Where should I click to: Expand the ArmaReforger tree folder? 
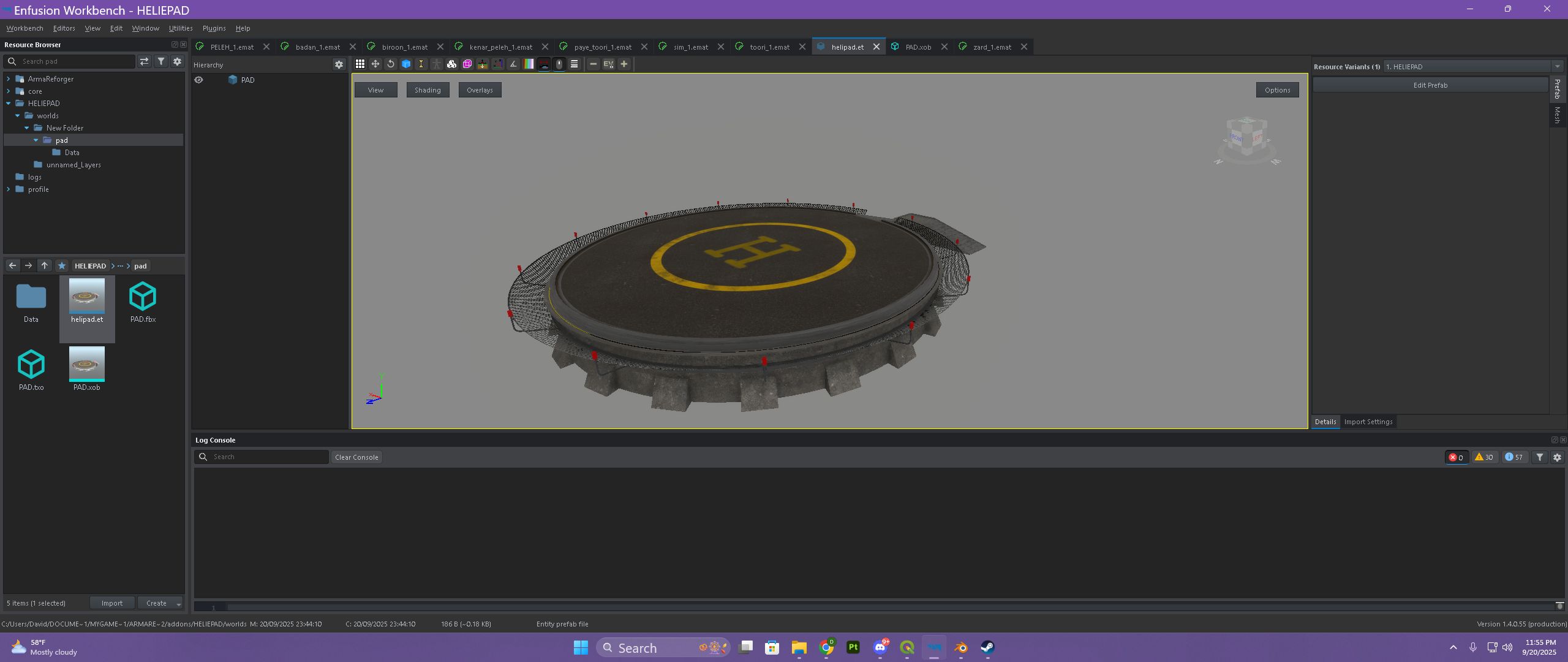tap(8, 79)
